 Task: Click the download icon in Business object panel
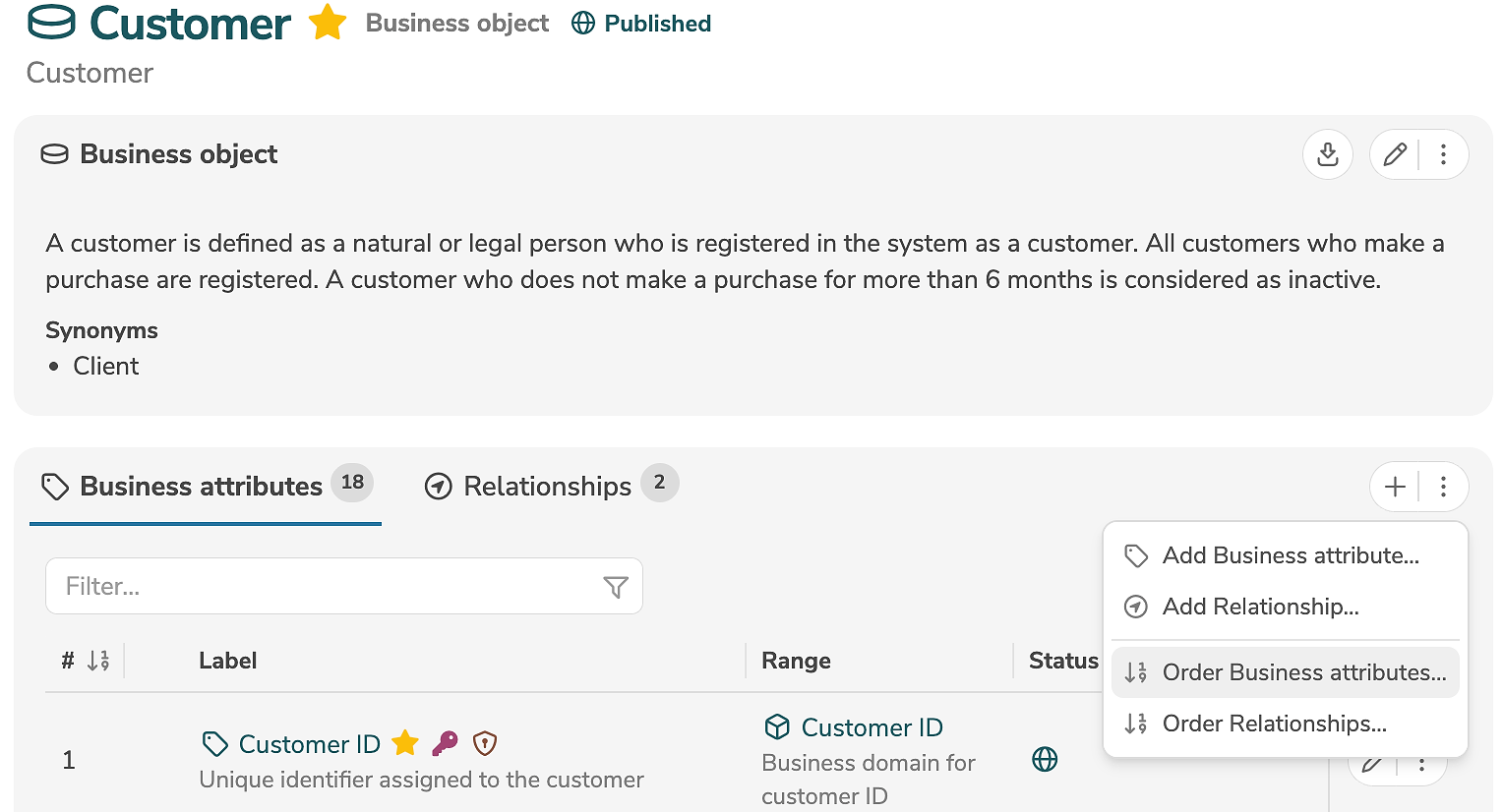1327,154
